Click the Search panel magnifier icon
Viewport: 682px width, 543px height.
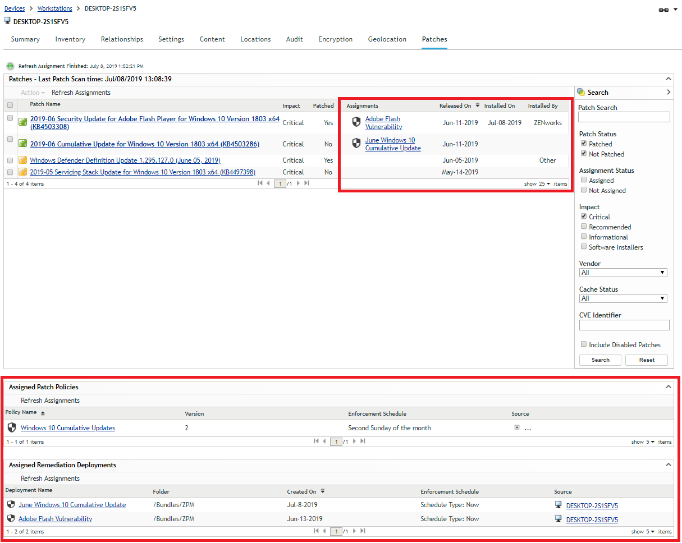[x=581, y=92]
